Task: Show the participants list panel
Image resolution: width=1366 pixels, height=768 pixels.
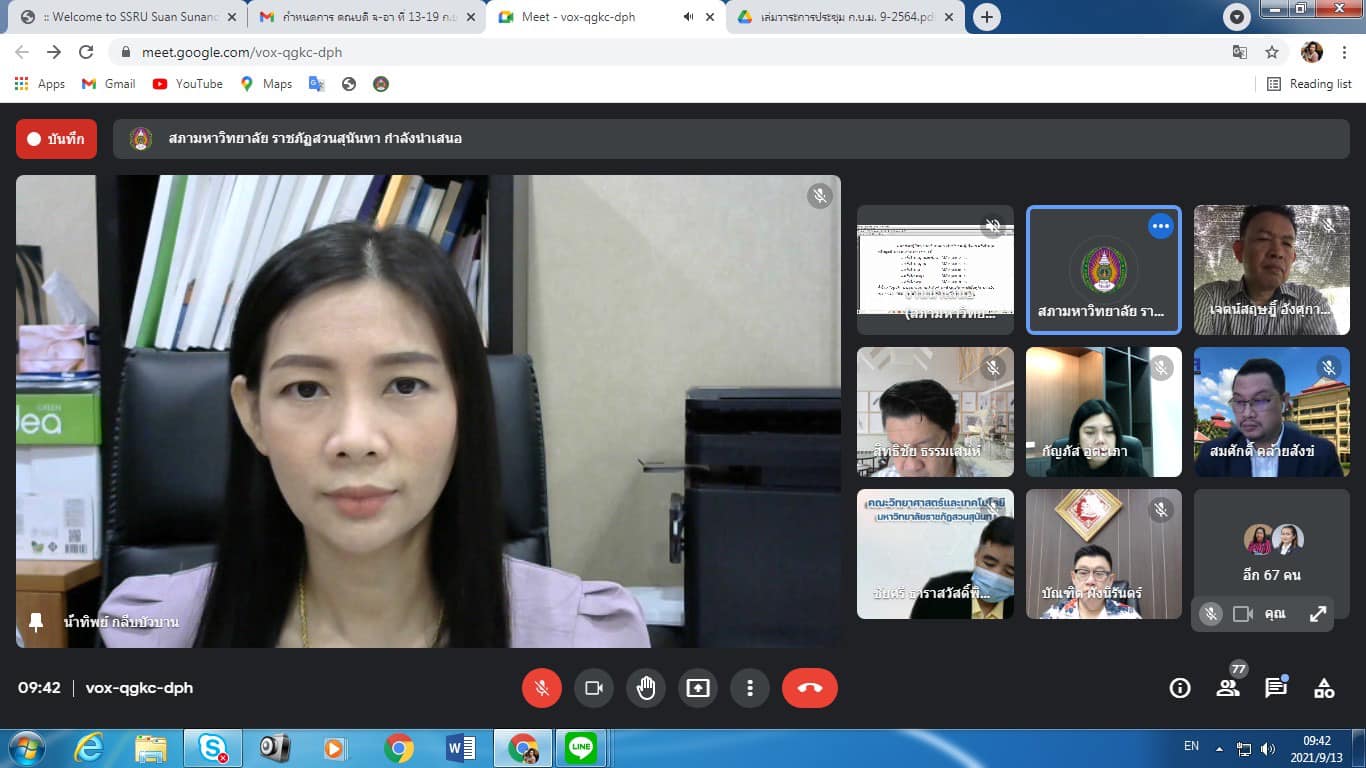Action: click(1228, 688)
